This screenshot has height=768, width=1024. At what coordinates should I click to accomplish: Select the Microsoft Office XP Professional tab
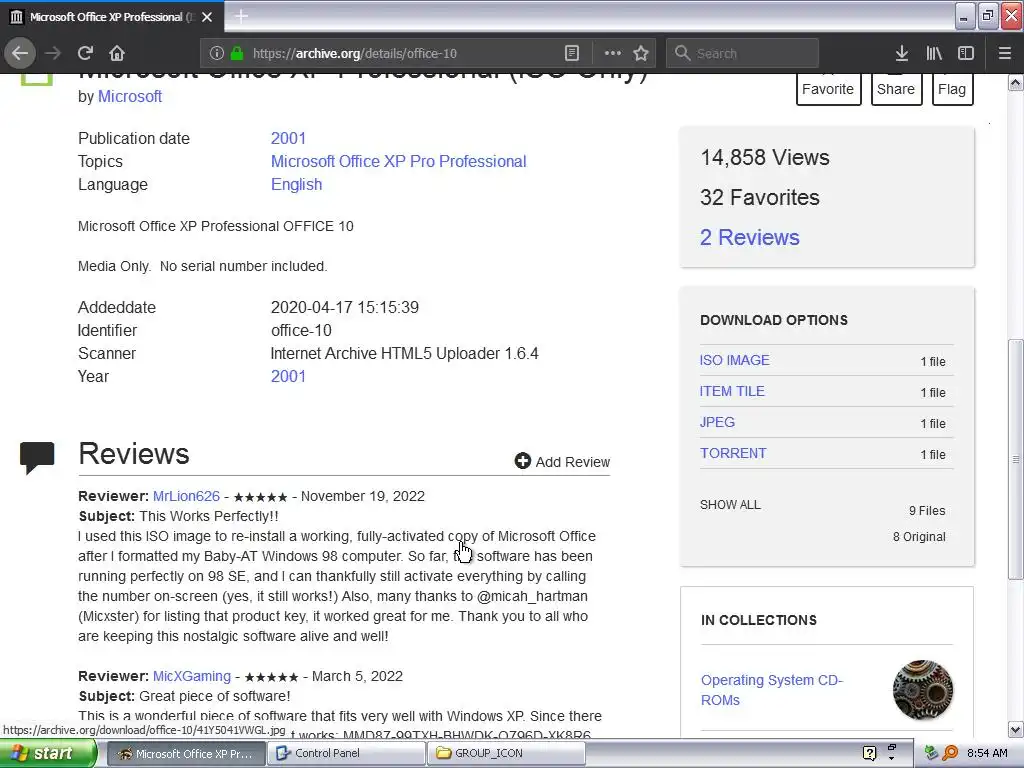click(x=112, y=17)
